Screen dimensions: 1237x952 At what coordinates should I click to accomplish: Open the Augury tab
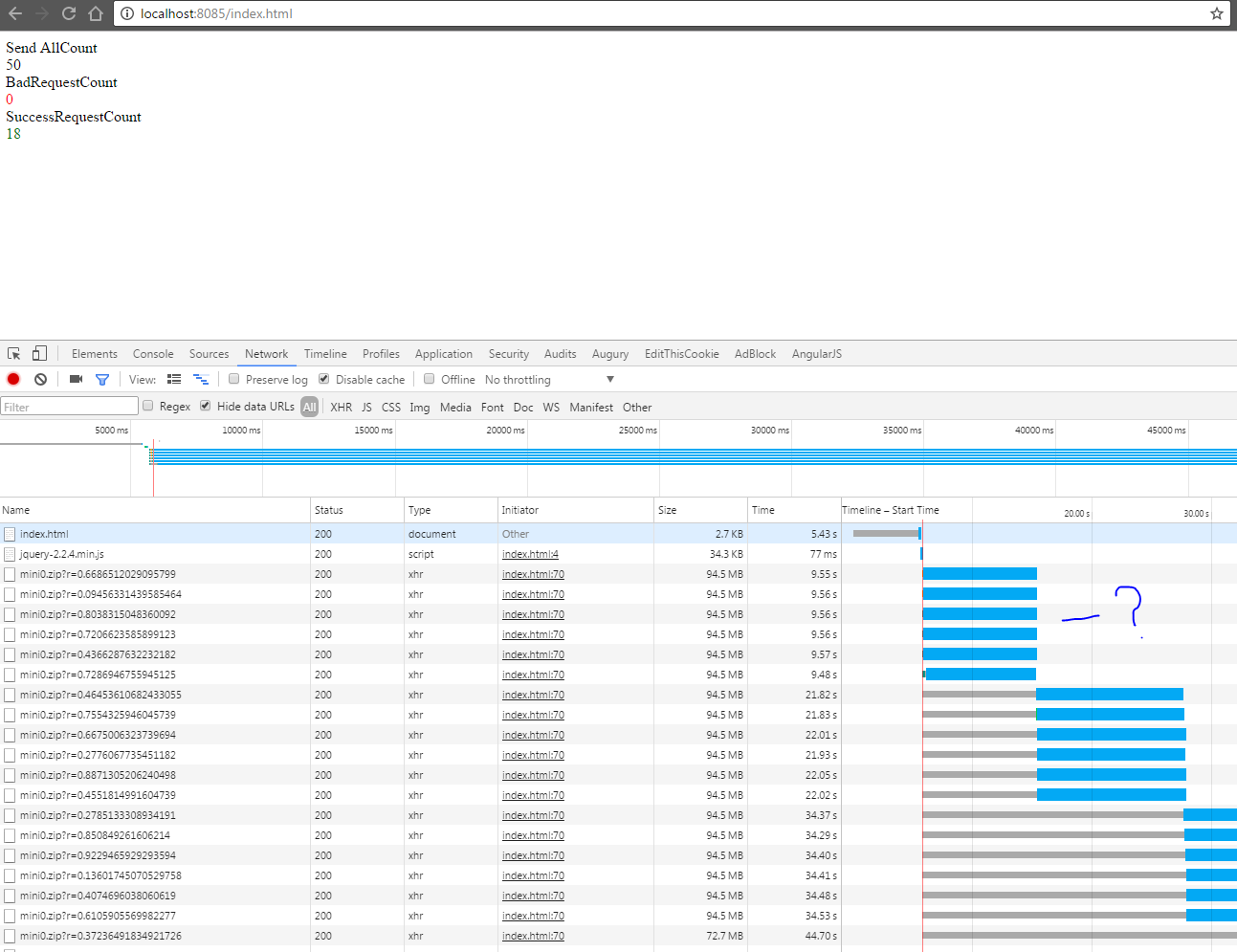point(610,354)
